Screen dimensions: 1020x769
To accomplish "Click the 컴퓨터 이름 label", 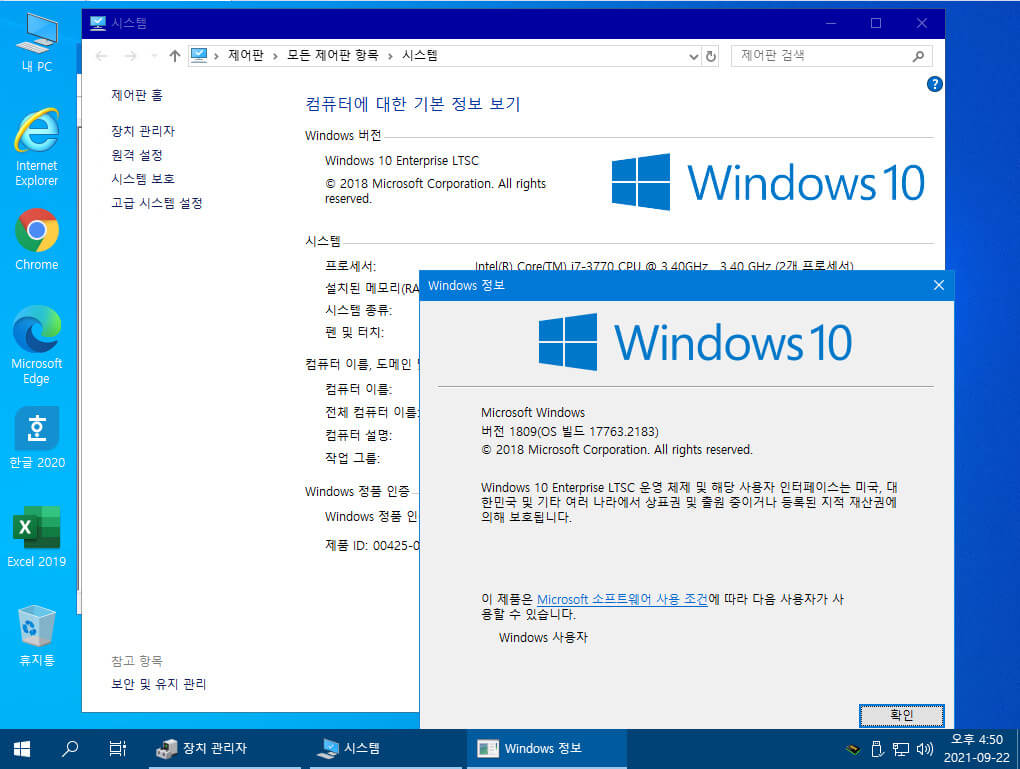I will [358, 389].
